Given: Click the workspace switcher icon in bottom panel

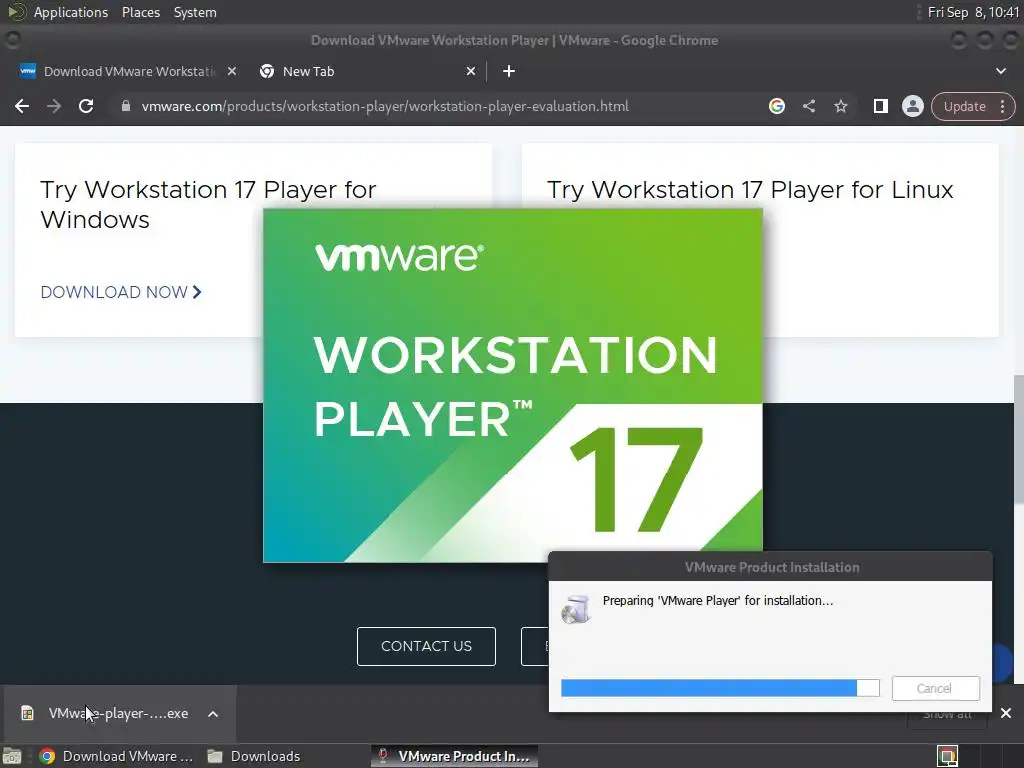Looking at the screenshot, I should tap(947, 756).
